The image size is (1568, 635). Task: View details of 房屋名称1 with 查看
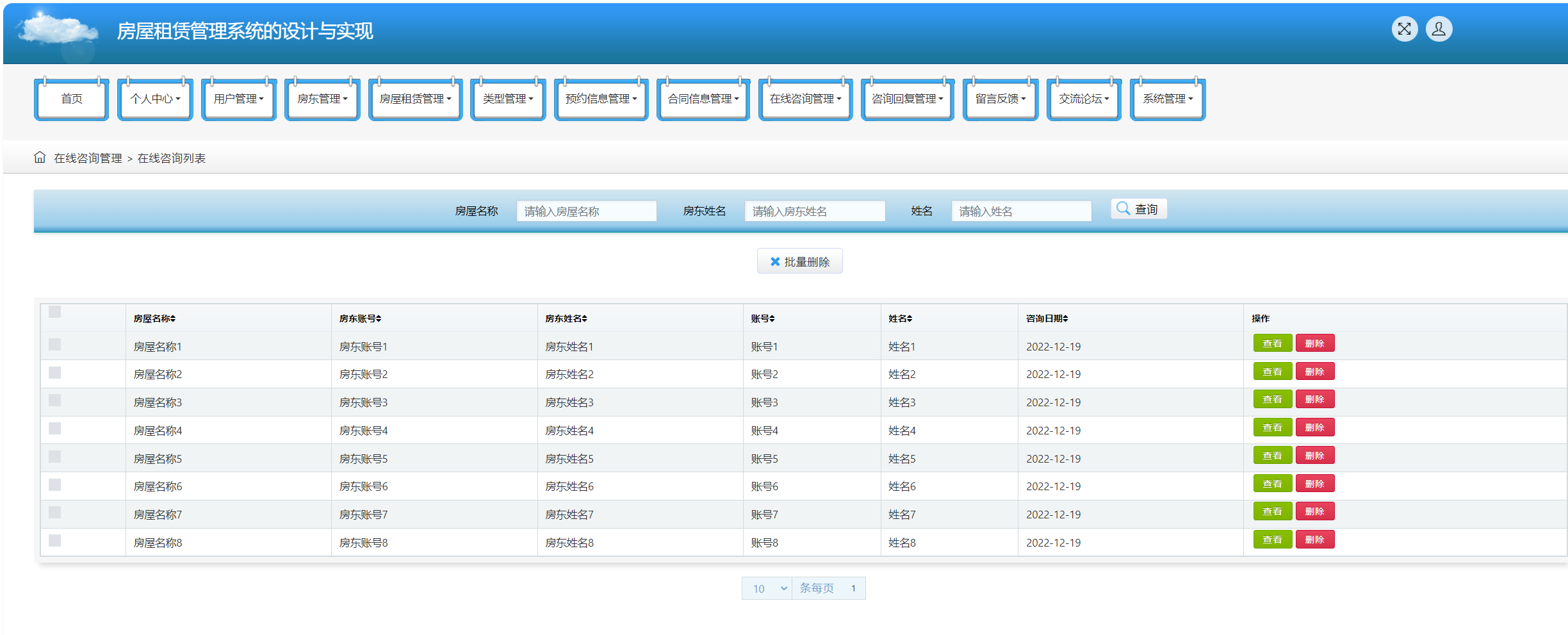1272,343
